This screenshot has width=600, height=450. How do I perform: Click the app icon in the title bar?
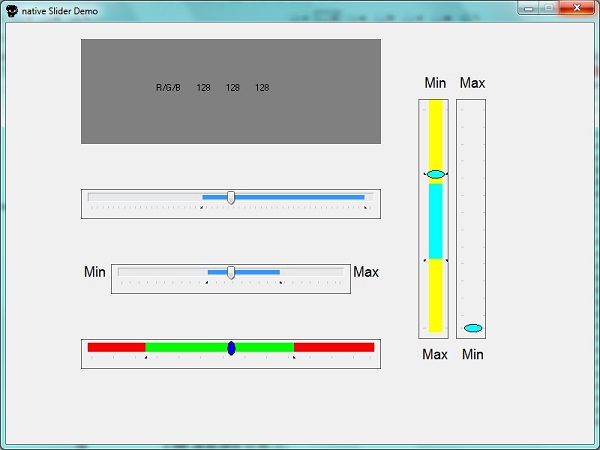11,9
